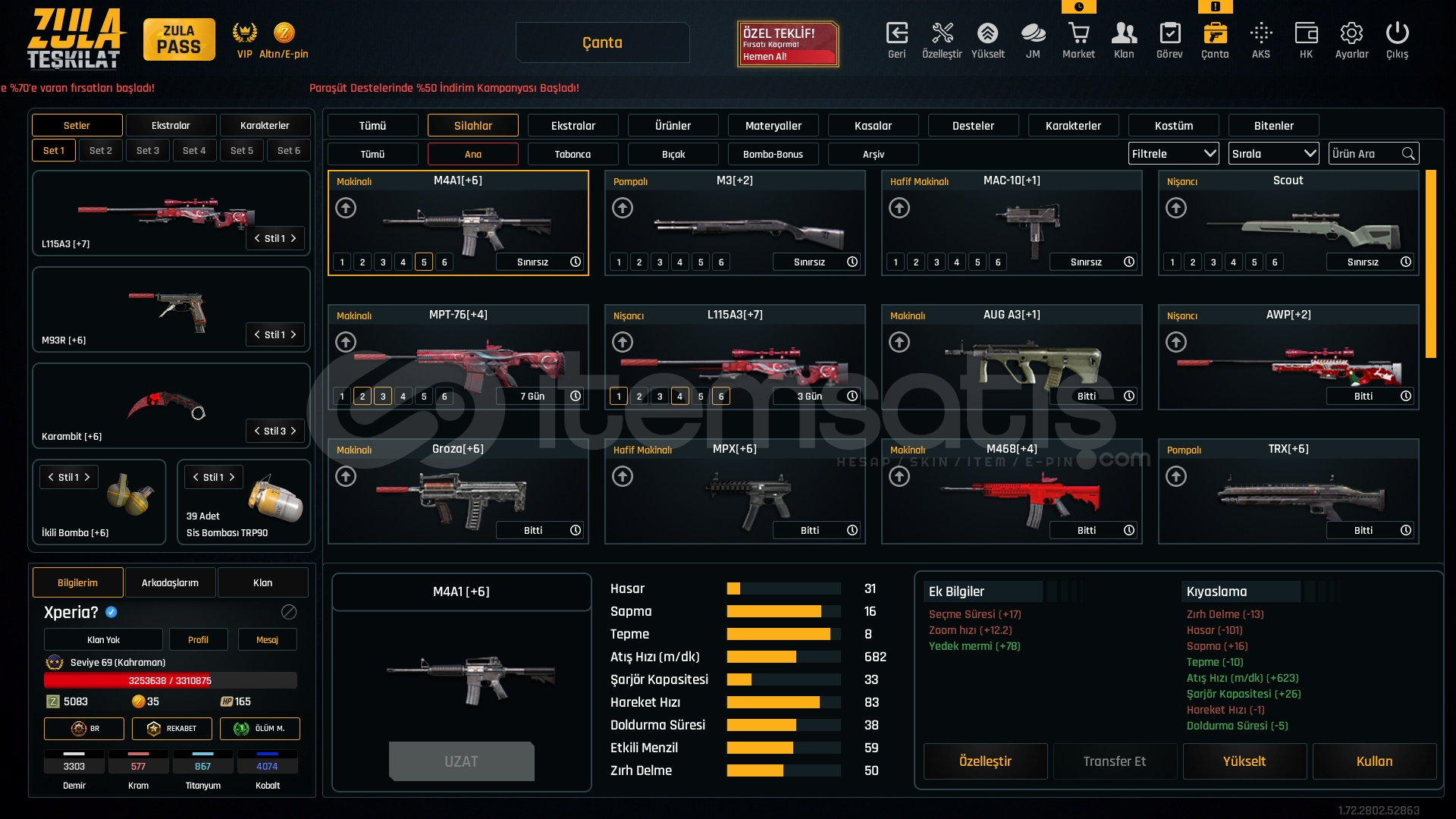Select the Kasalar tab
Viewport: 1456px width, 819px height.
pyautogui.click(x=874, y=126)
